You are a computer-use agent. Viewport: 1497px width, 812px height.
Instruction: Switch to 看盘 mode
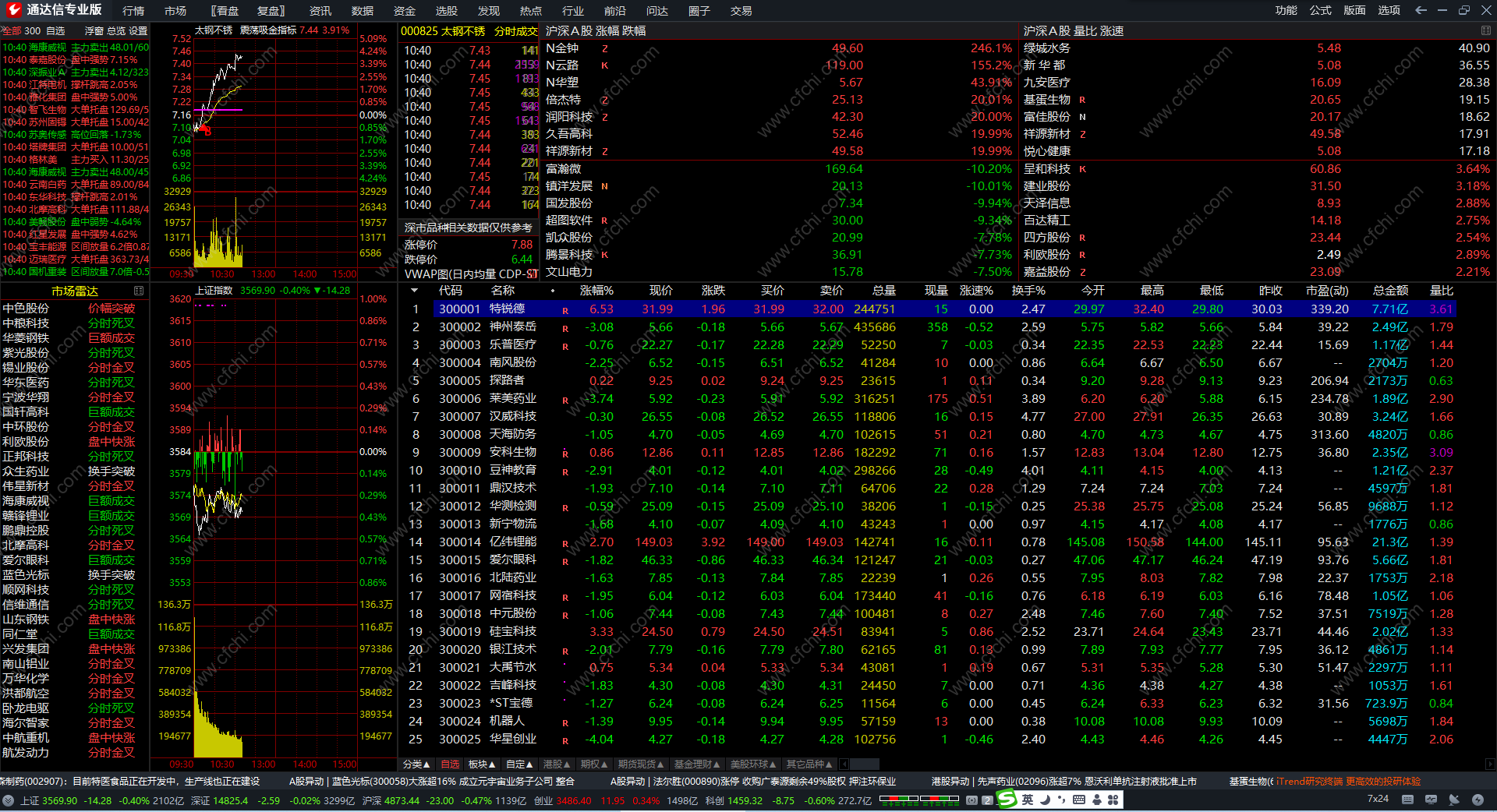(225, 11)
